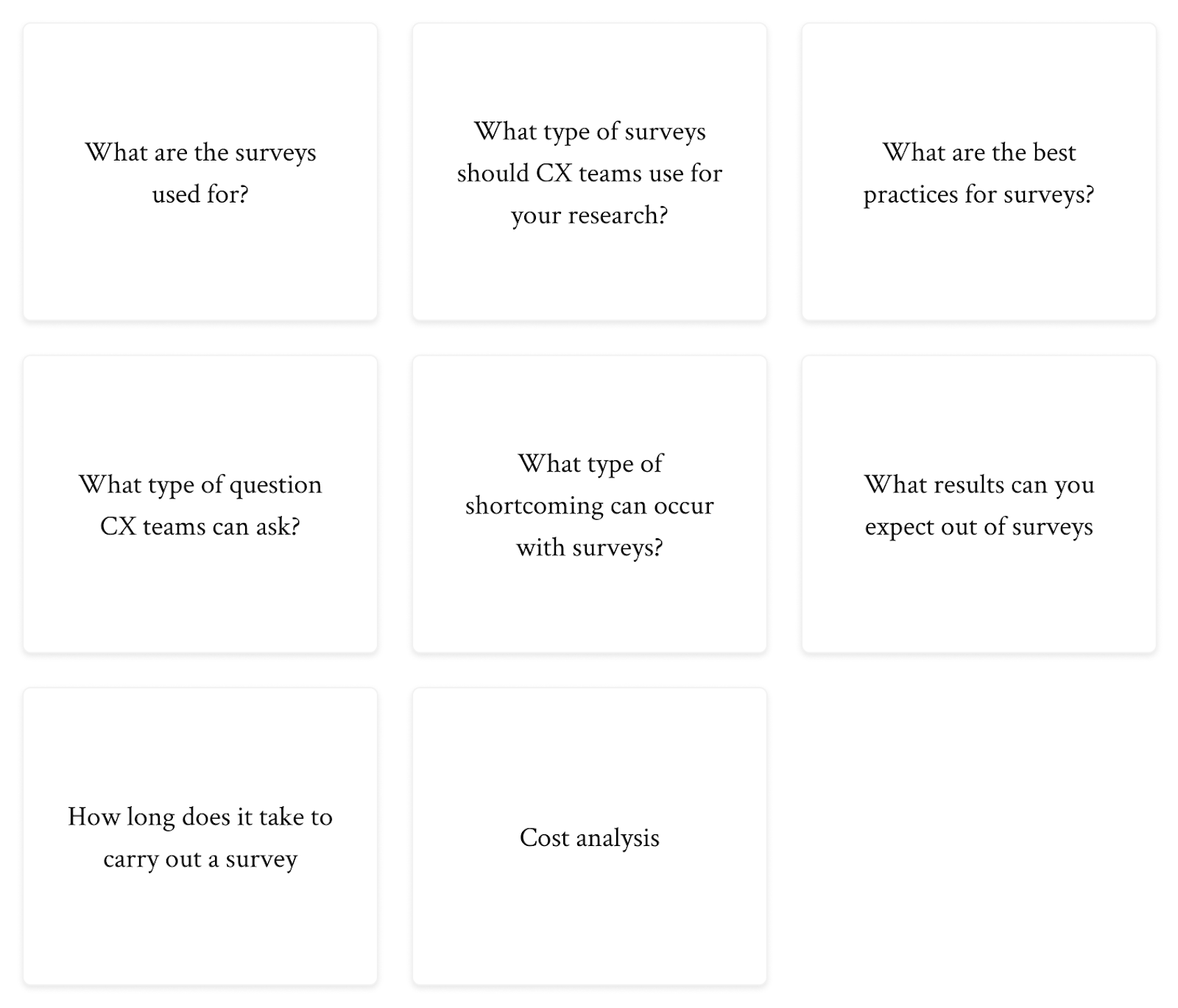Click 'What are the best' heading text
This screenshot has width=1178, height=1008.
click(978, 152)
